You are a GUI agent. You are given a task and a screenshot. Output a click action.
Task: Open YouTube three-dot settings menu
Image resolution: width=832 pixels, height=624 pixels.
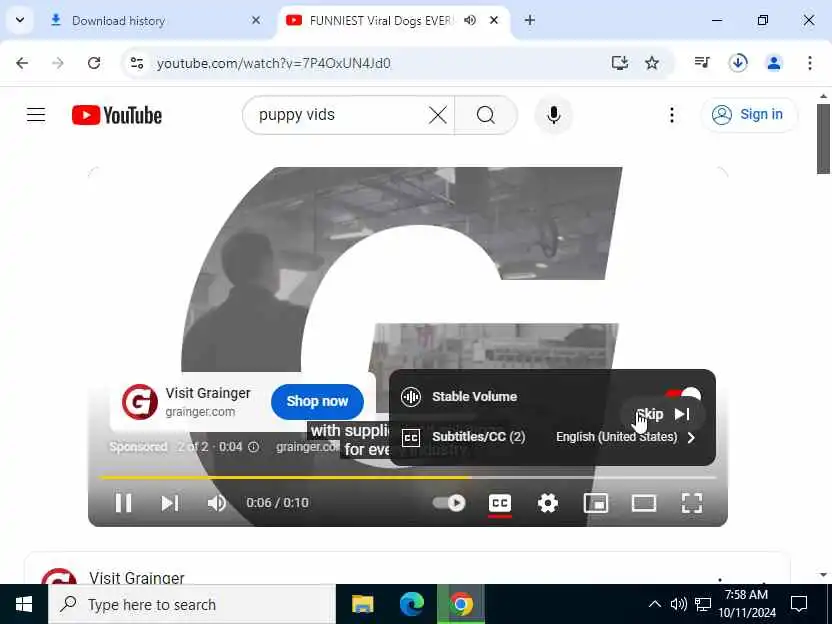[x=672, y=115]
